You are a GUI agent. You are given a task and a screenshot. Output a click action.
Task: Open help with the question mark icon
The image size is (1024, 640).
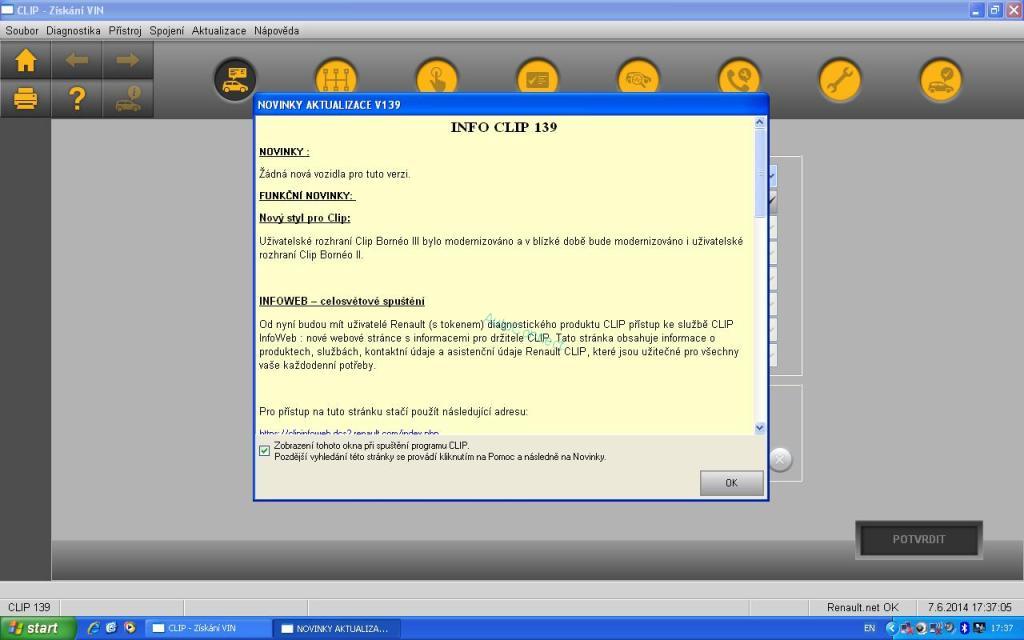(x=76, y=99)
